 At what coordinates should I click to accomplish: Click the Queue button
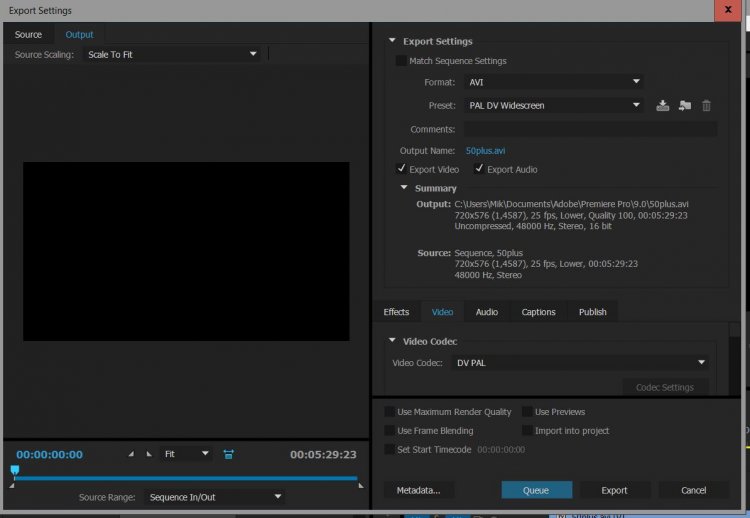pos(536,490)
